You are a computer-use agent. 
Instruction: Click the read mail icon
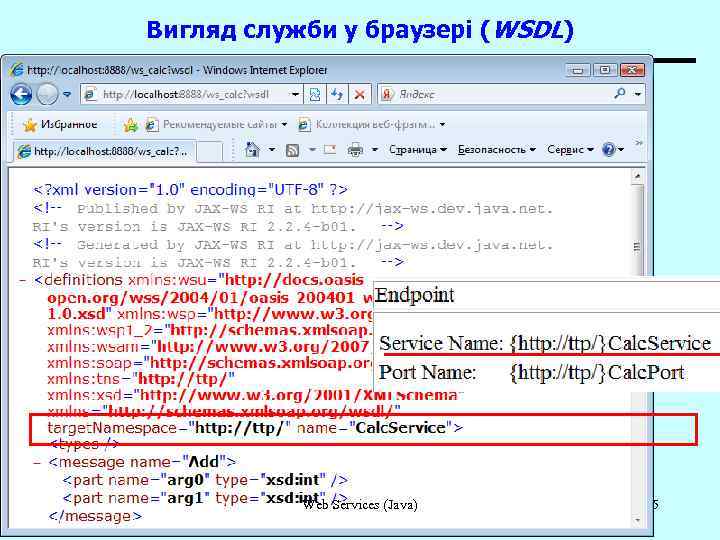(330, 149)
